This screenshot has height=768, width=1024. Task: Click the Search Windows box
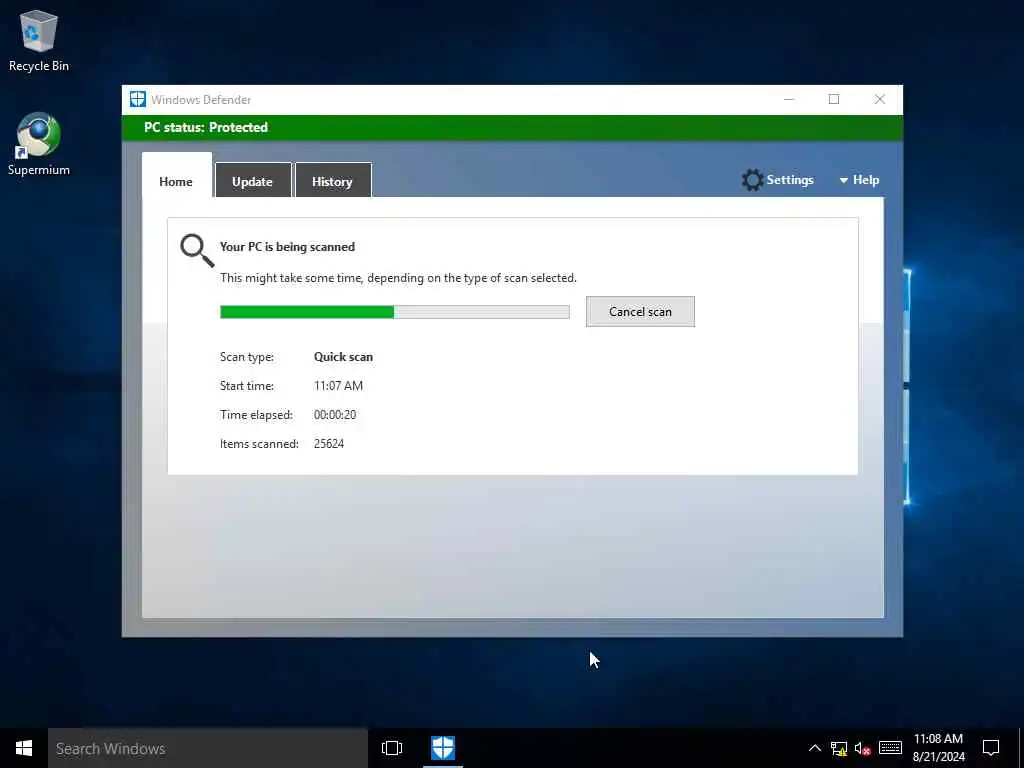tap(208, 748)
